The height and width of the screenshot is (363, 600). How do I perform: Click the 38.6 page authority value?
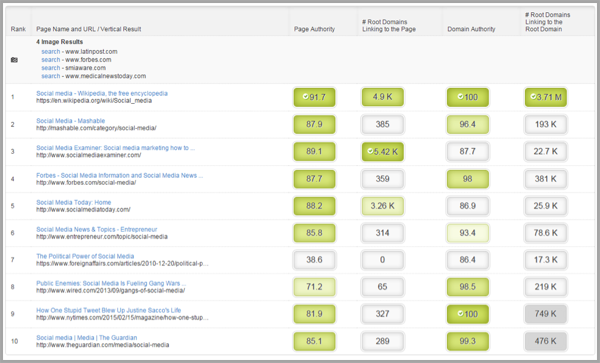click(314, 260)
